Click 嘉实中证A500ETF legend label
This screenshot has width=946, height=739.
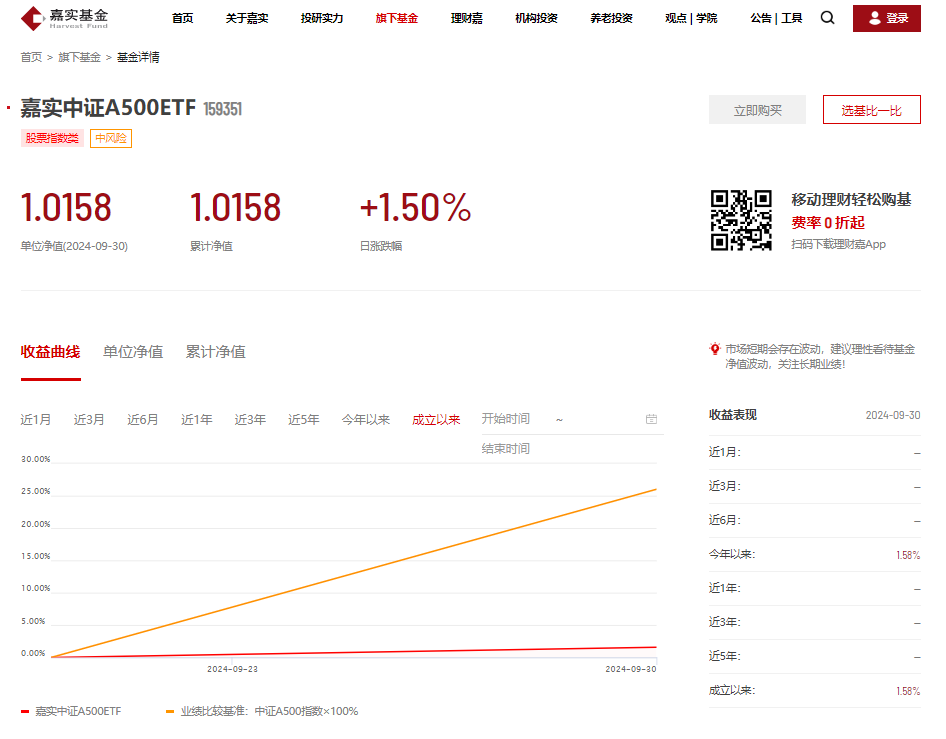78,711
